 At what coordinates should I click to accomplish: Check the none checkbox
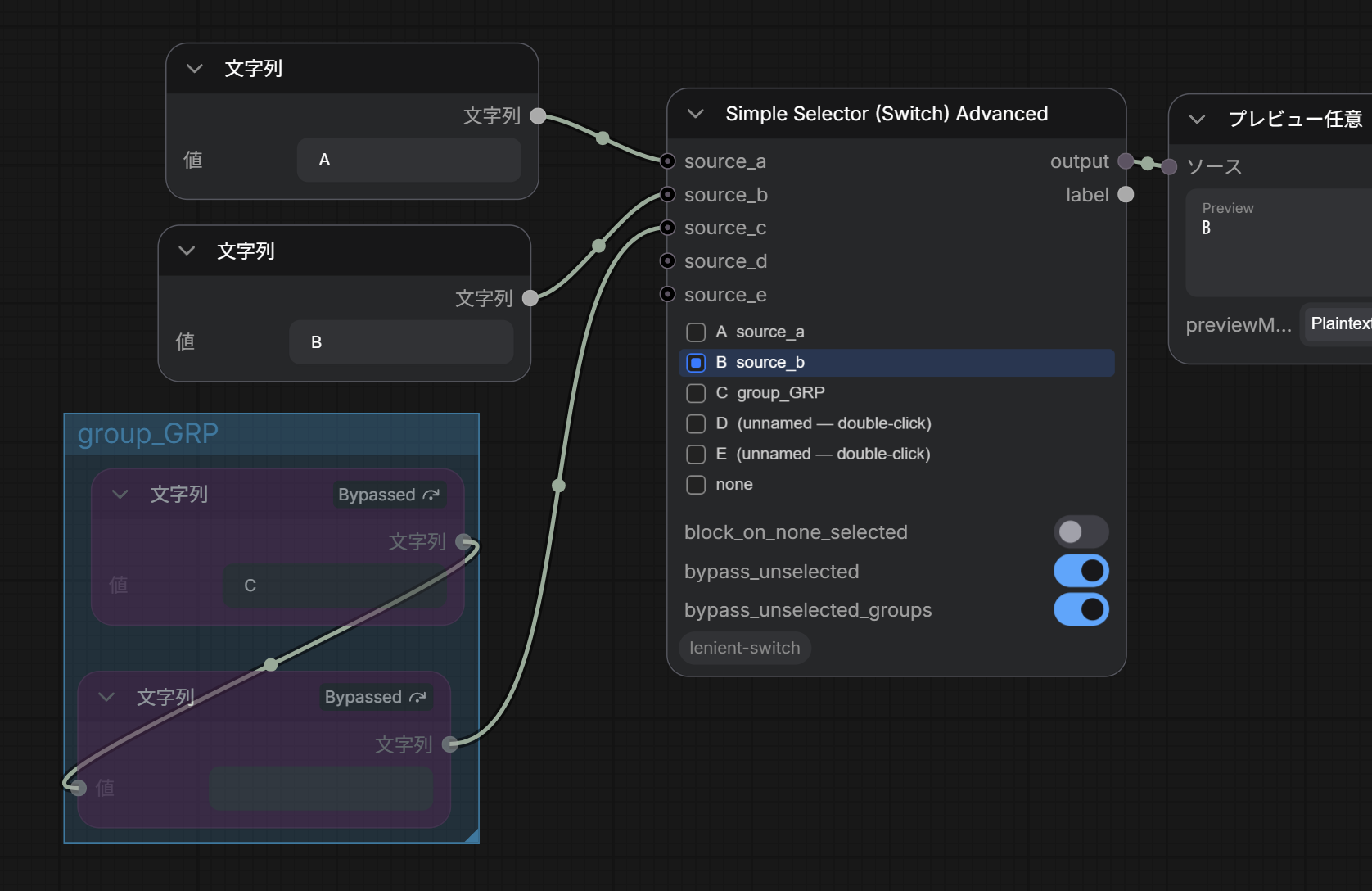[x=696, y=485]
